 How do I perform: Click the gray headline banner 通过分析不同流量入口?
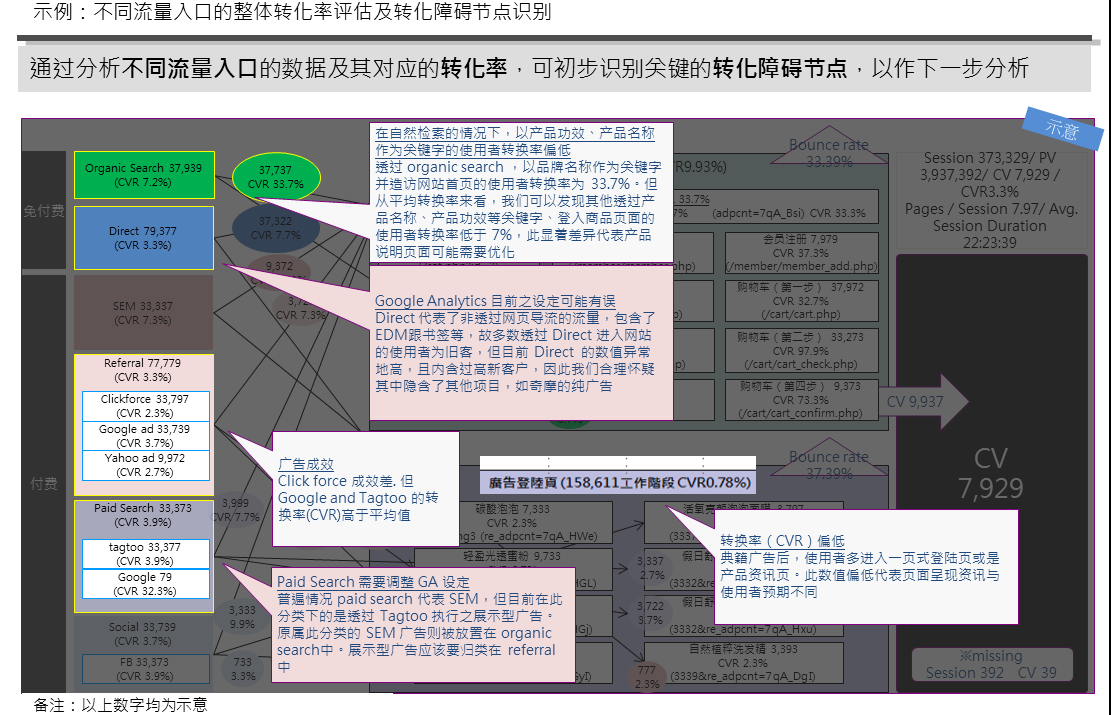(x=554, y=68)
